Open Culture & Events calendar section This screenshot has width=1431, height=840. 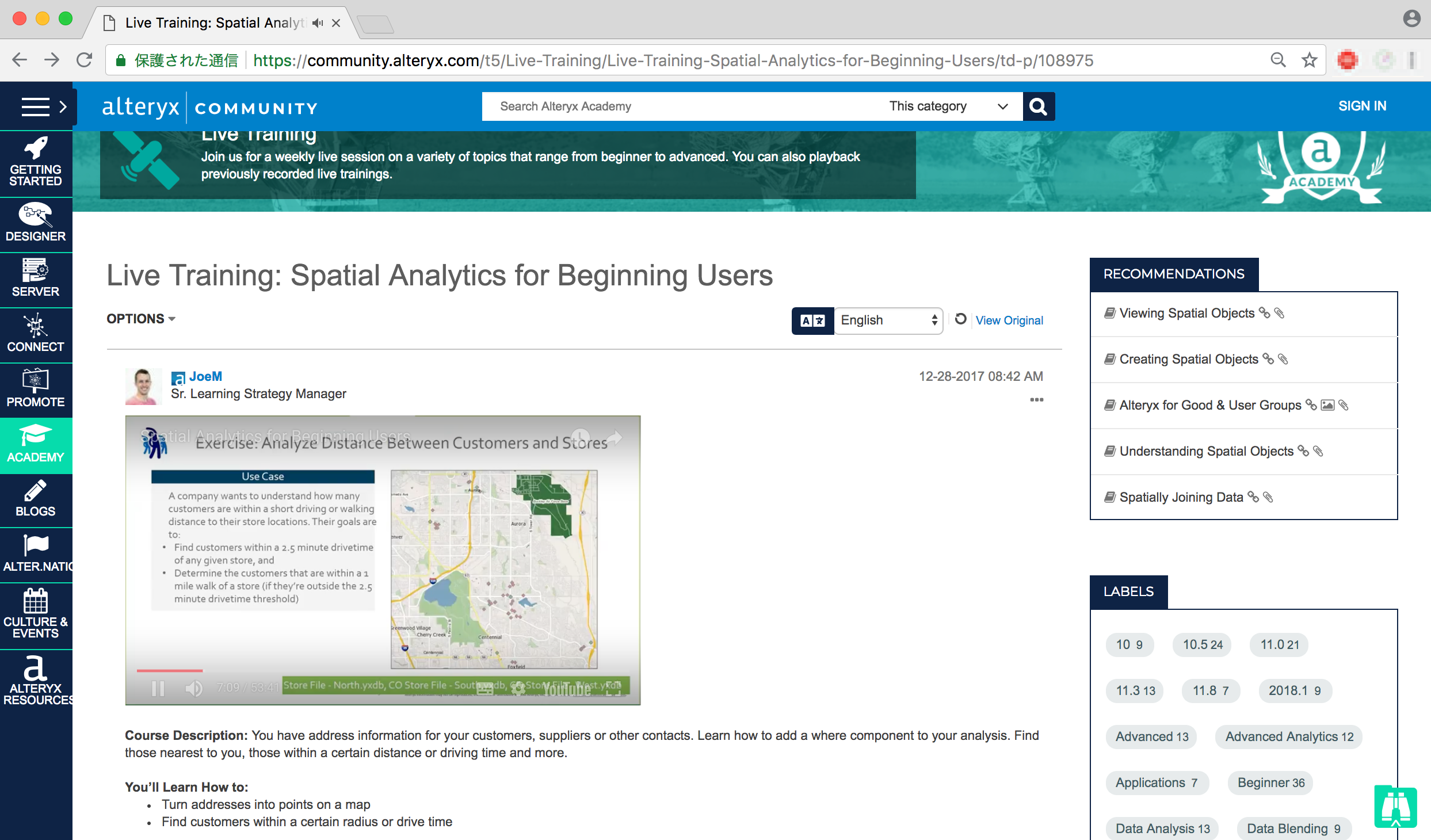click(x=36, y=616)
